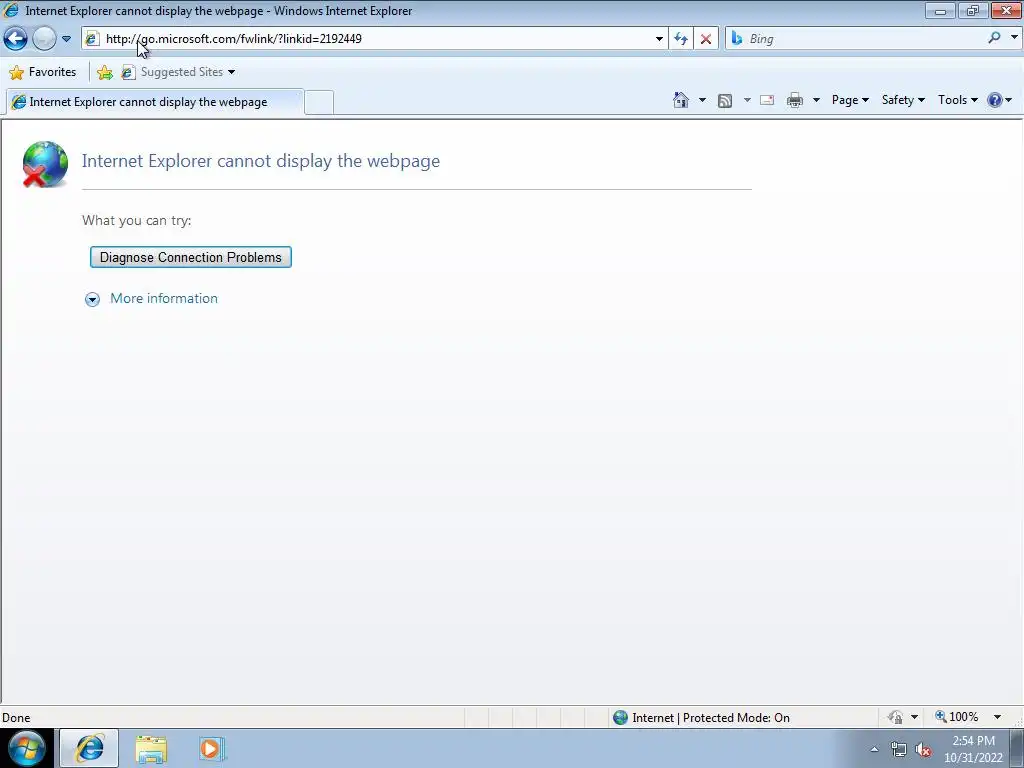Viewport: 1024px width, 768px height.
Task: Open the search provider dropdown arrow
Action: (x=1014, y=38)
